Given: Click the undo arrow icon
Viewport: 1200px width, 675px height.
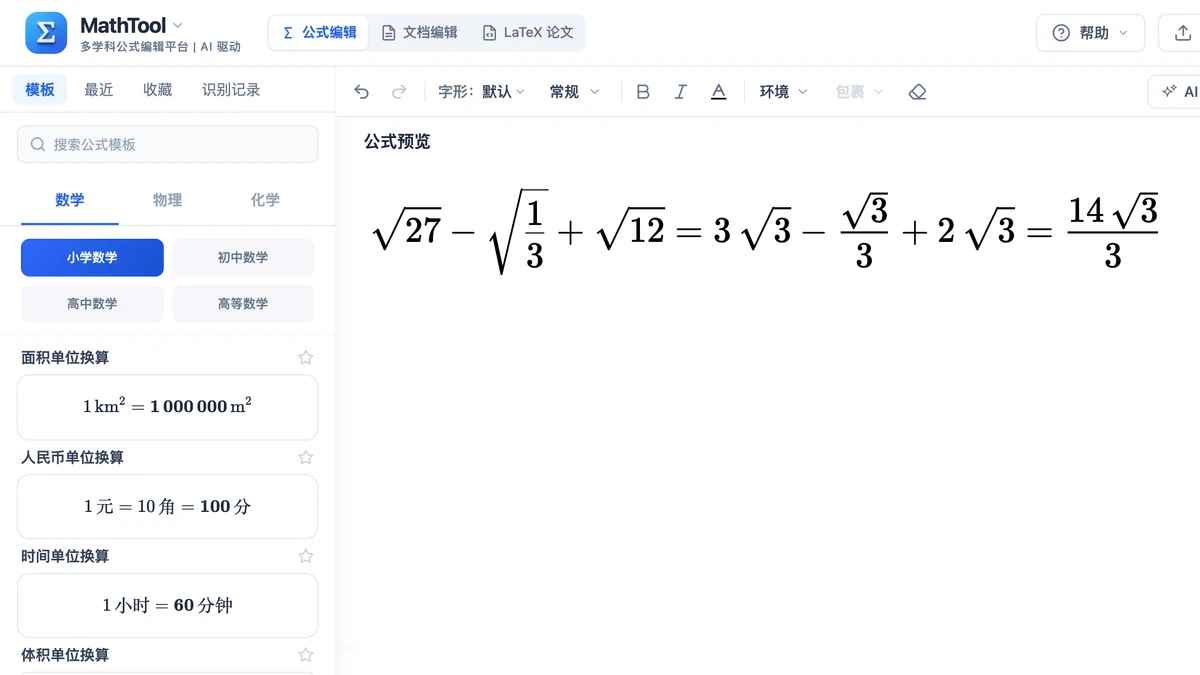Looking at the screenshot, I should pyautogui.click(x=362, y=92).
